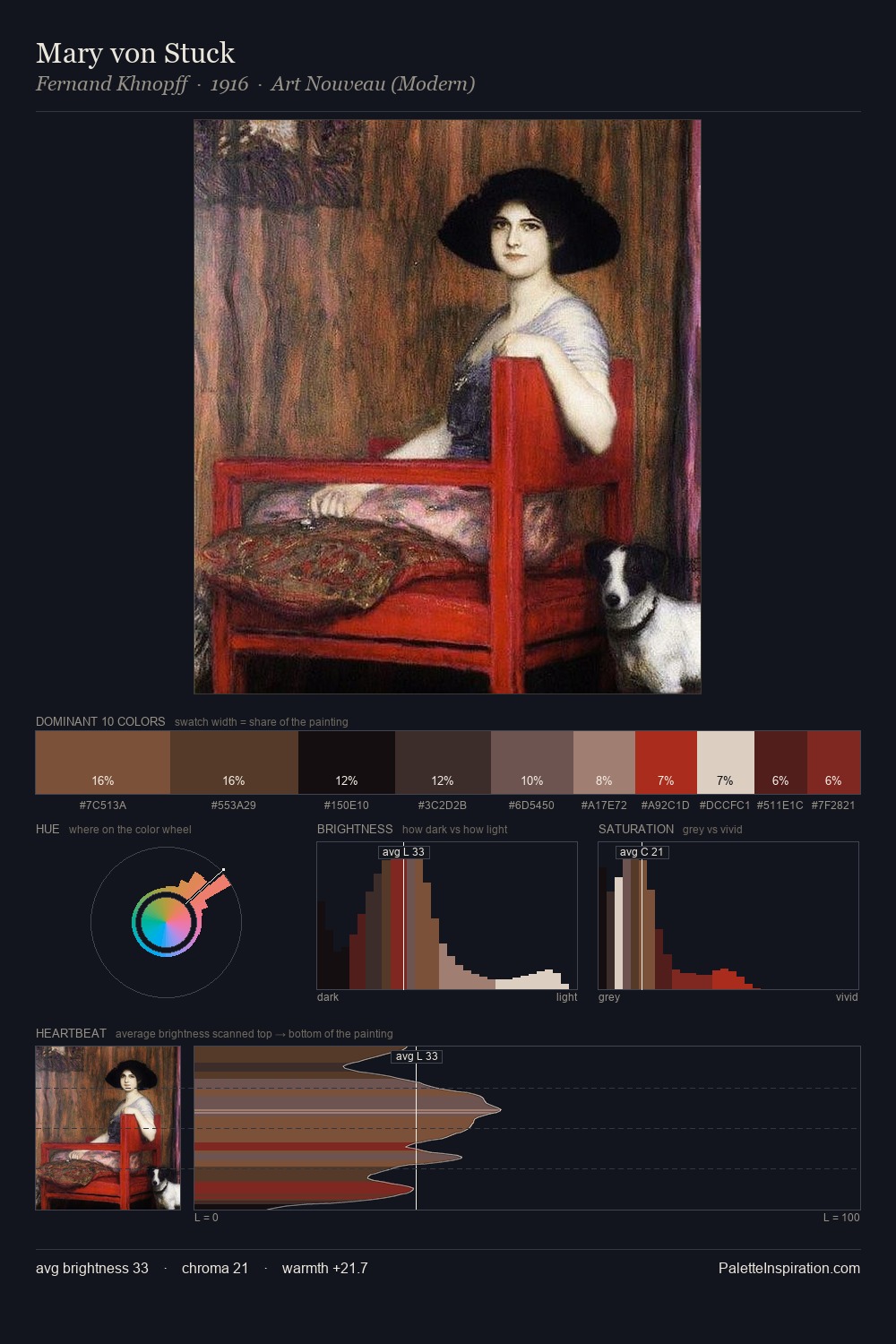
Task: Select the #150E10 near-black swatch
Action: pos(347,762)
